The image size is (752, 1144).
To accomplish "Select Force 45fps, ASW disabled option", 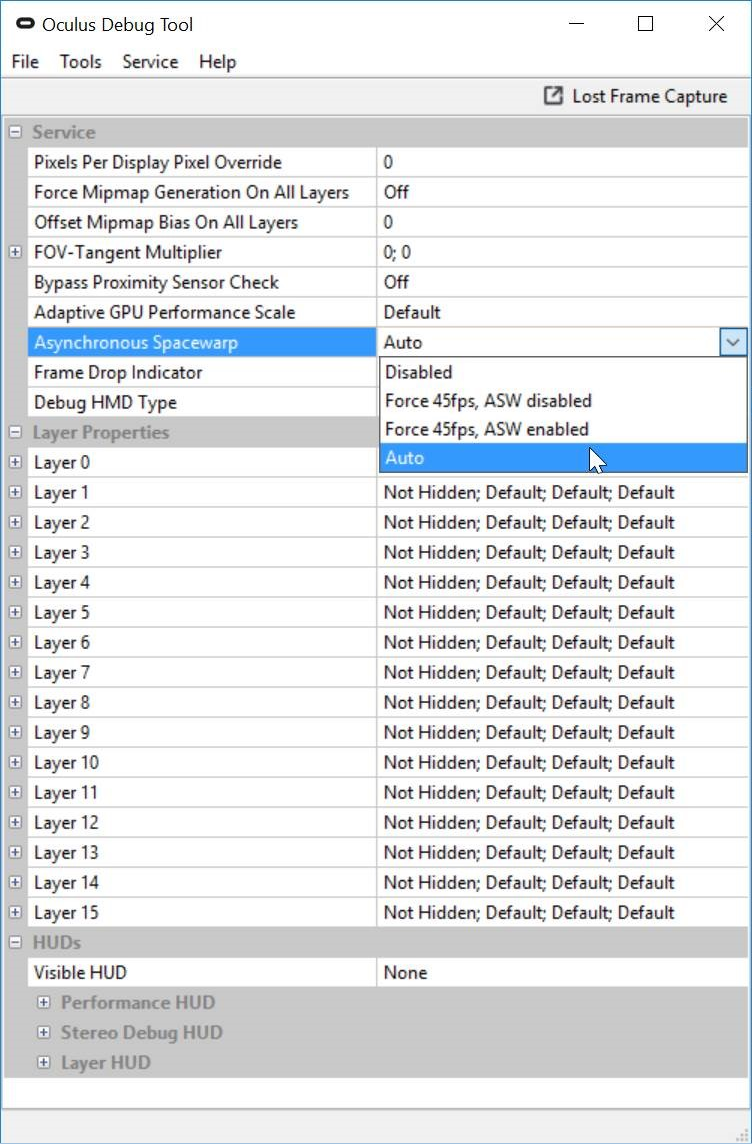I will [563, 401].
